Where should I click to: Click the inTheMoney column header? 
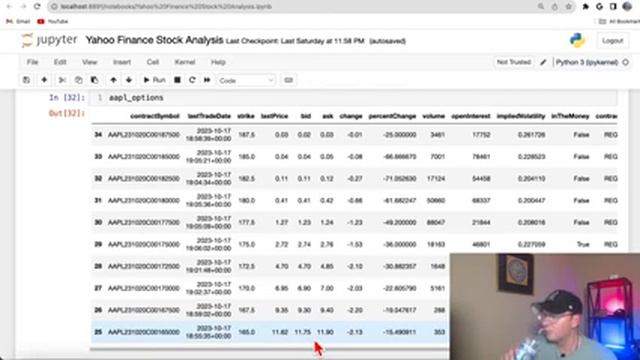pos(570,116)
